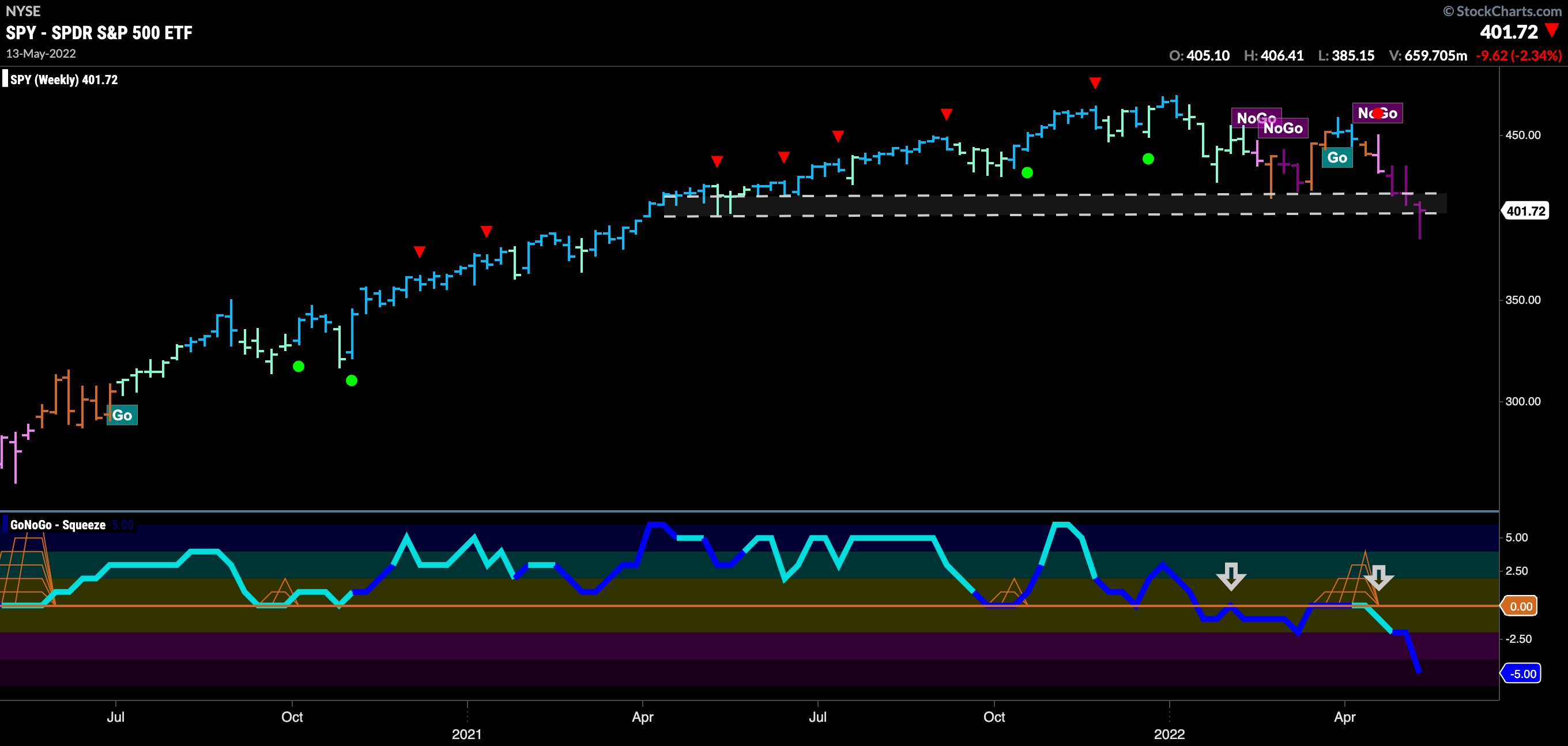Click the NYSE exchange label
This screenshot has height=746, width=1568.
(x=23, y=11)
